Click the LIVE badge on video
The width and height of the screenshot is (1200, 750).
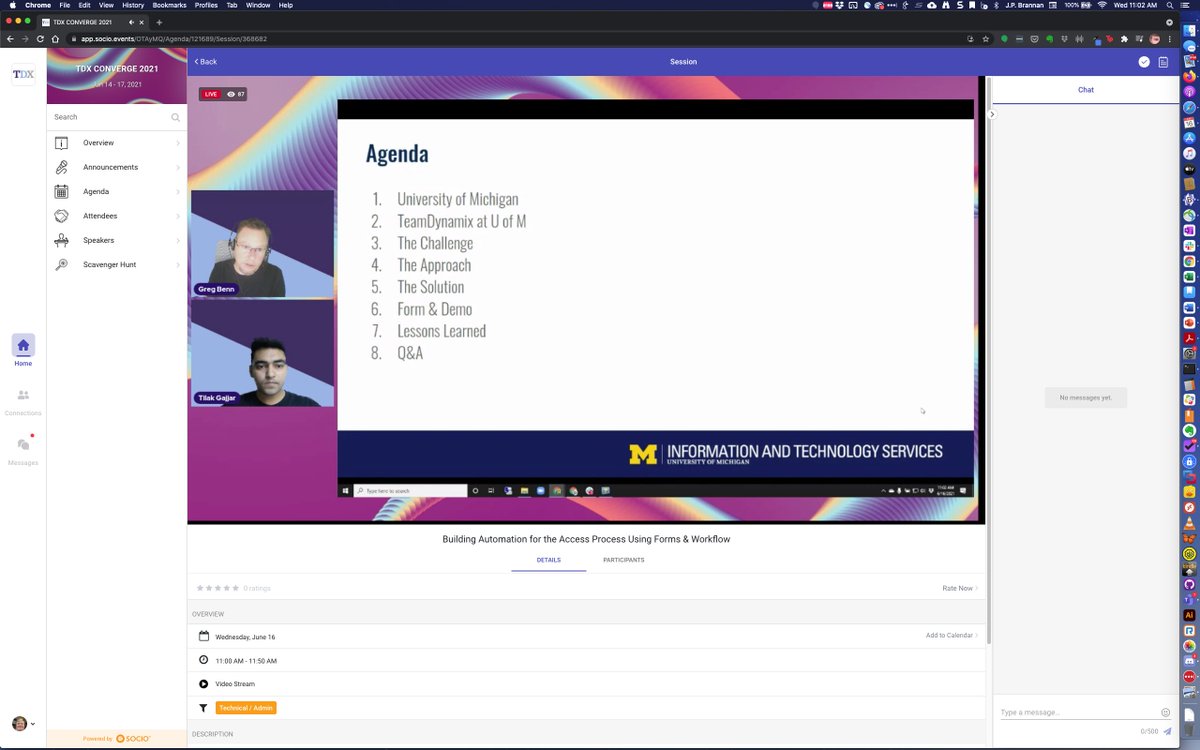pos(210,94)
